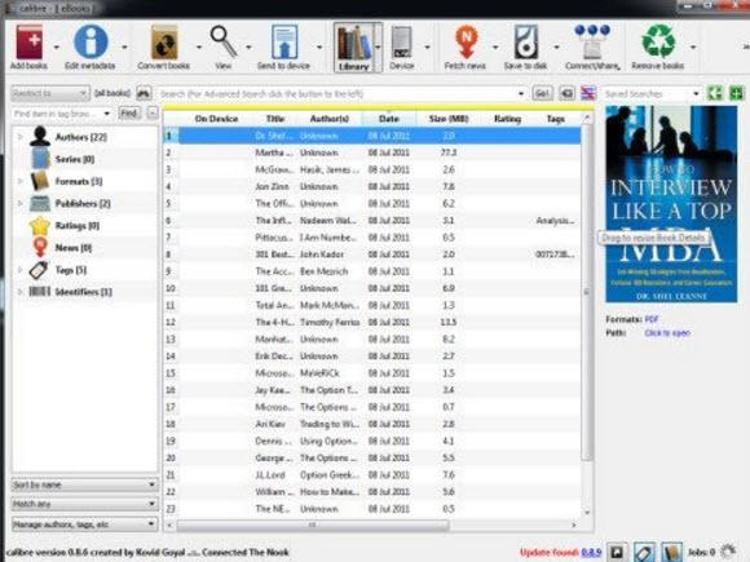The height and width of the screenshot is (562, 750).
Task: Open the Saved Searches dropdown
Action: (652, 93)
